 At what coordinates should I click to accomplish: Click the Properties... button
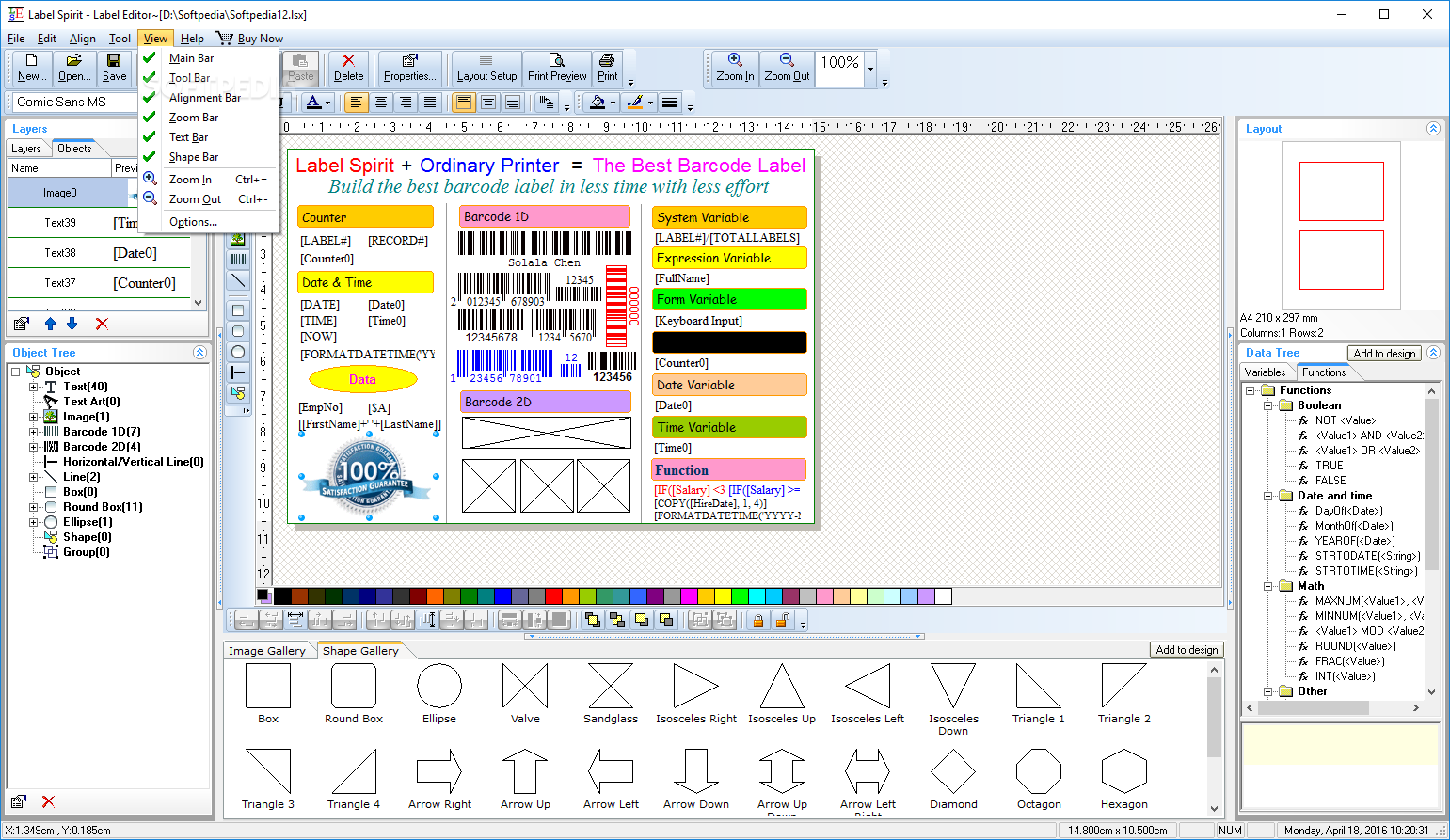409,68
